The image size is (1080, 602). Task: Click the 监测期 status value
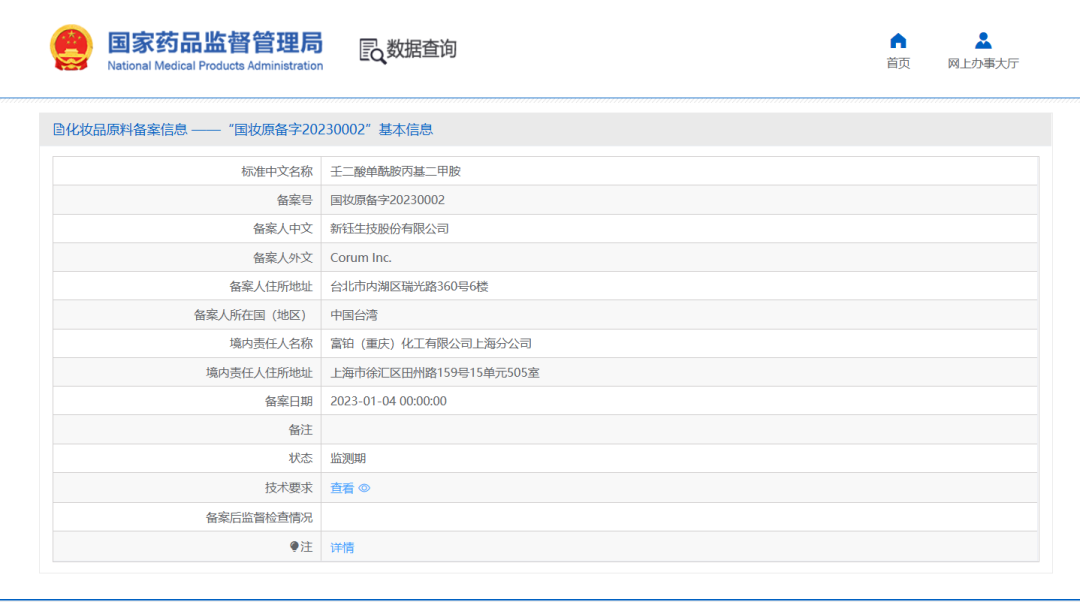click(x=348, y=458)
